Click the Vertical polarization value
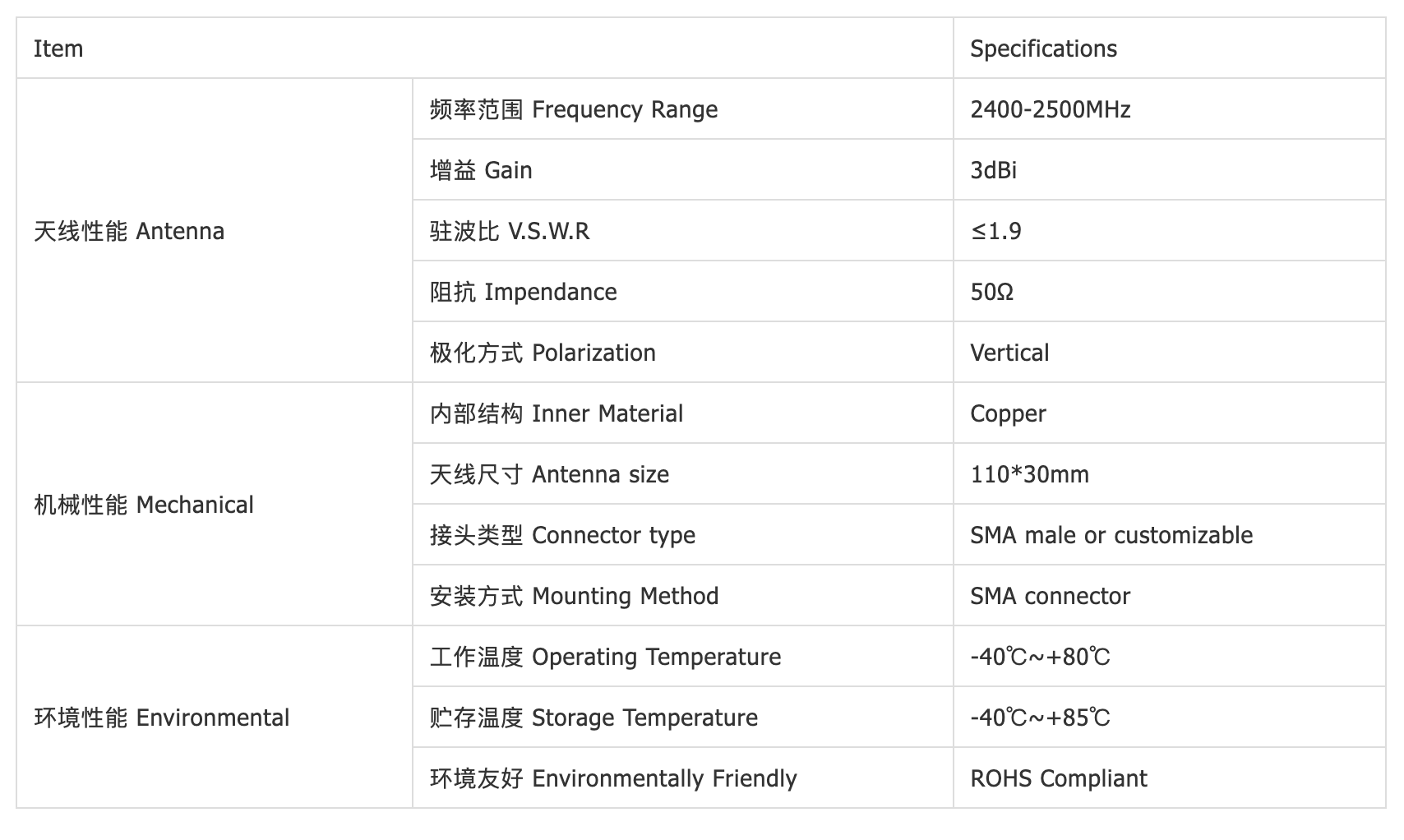The image size is (1404, 840). tap(1009, 353)
